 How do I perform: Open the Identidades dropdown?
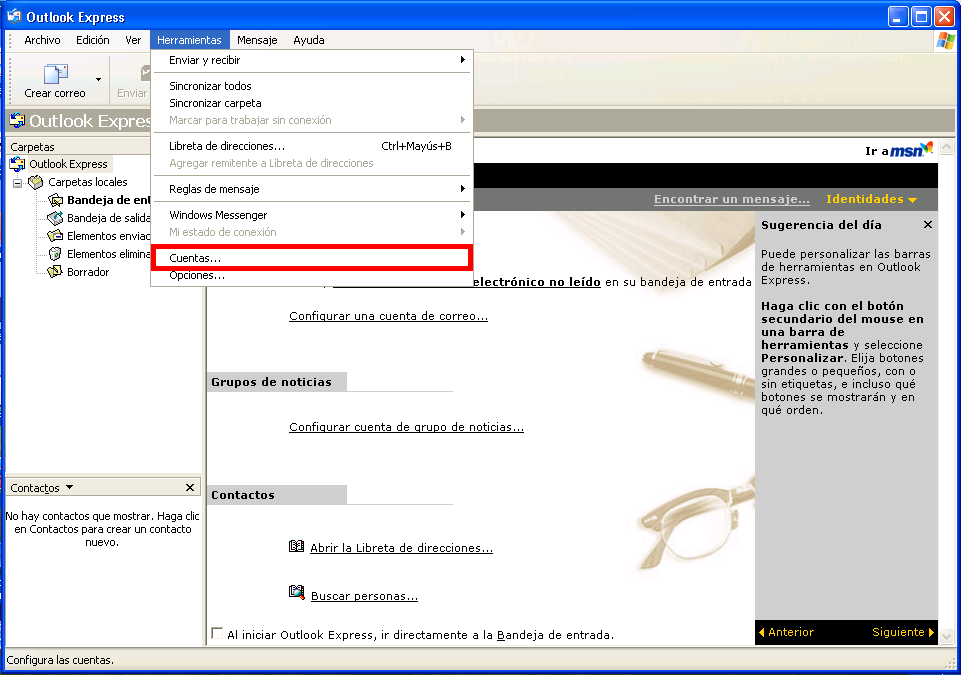[x=871, y=199]
